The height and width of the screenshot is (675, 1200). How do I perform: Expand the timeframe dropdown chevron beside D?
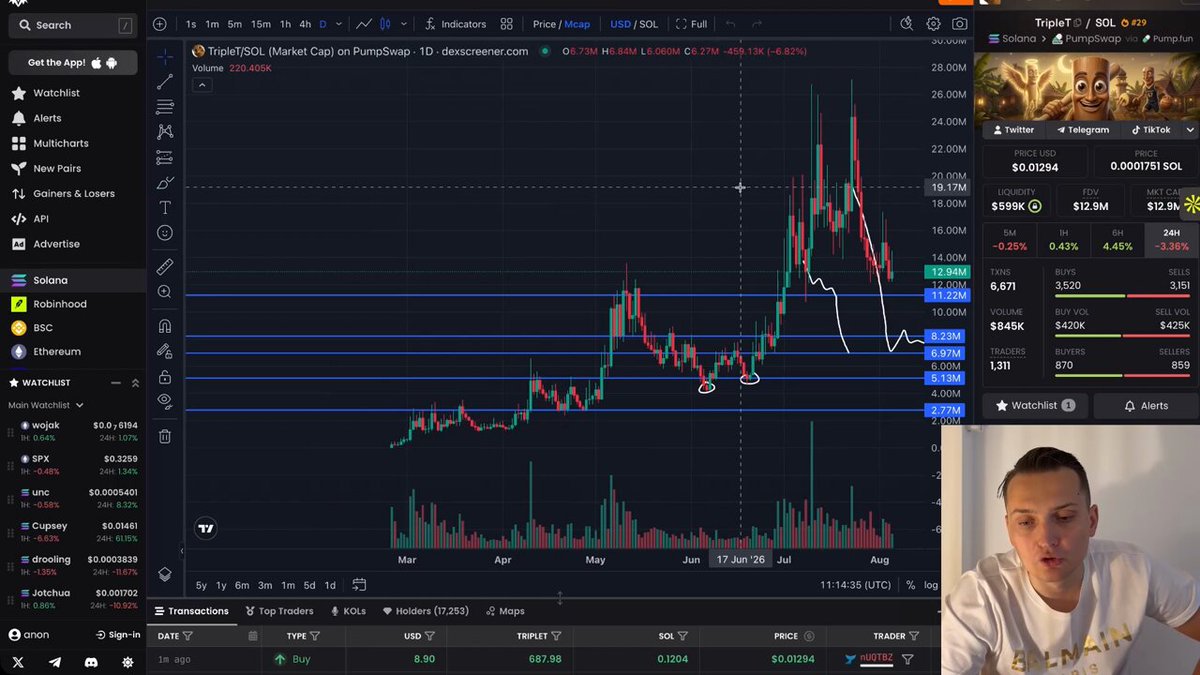[339, 24]
